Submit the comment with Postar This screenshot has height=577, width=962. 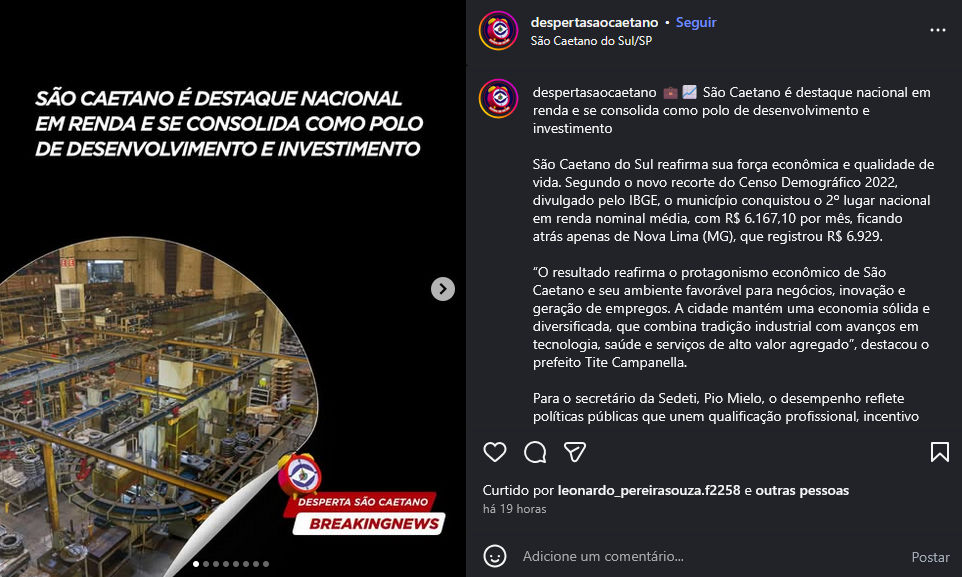coord(930,557)
